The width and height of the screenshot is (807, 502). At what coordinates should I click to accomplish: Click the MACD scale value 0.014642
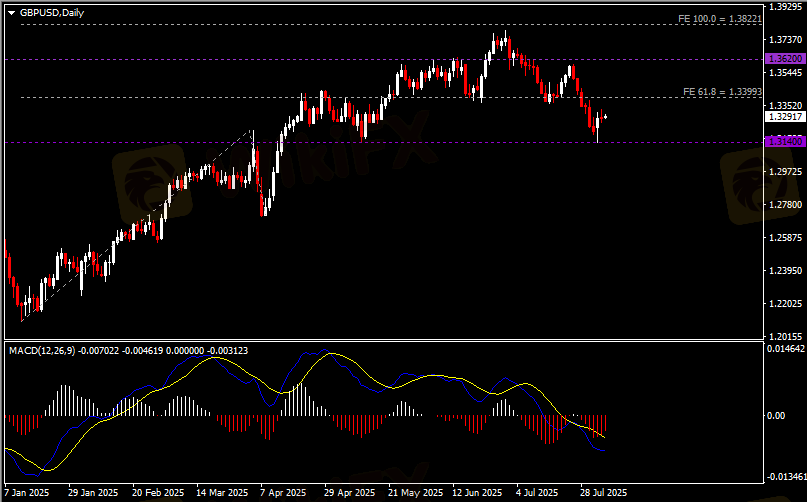786,349
